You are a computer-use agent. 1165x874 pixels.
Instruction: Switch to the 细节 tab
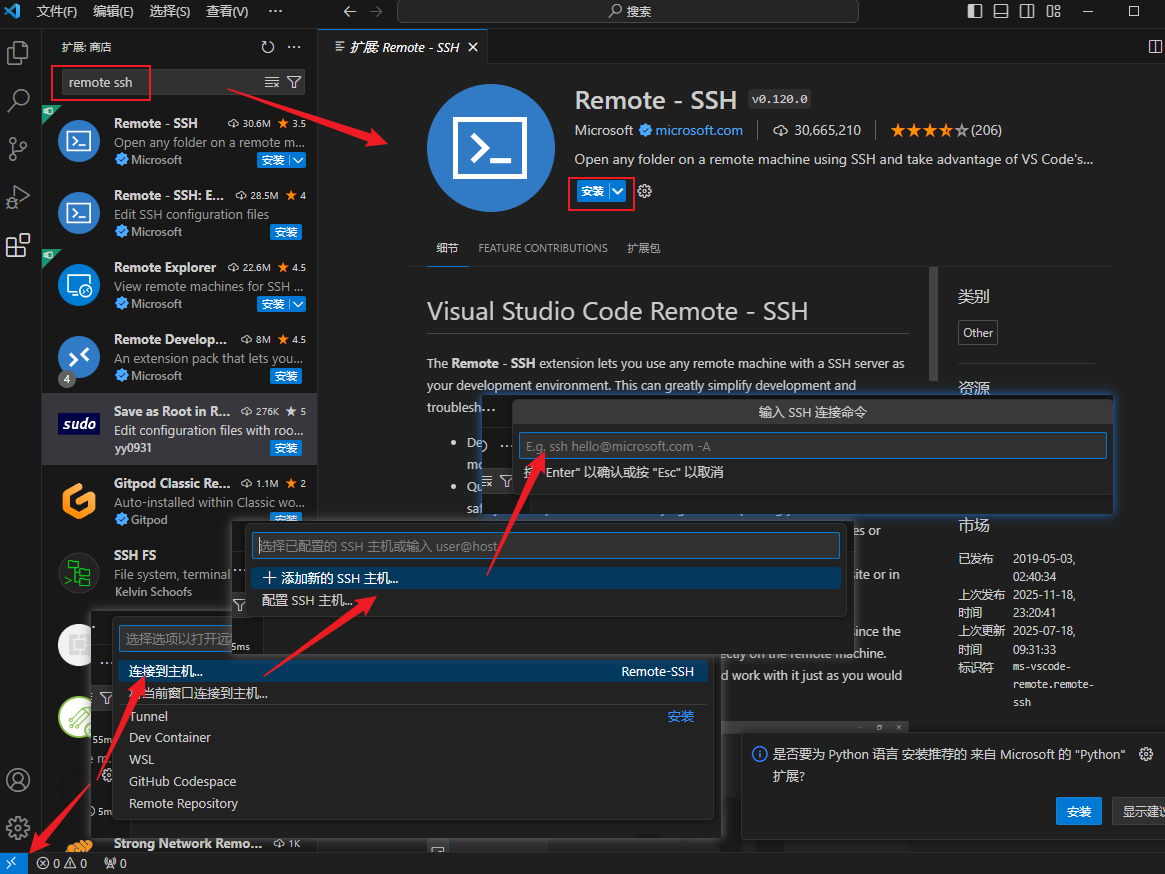(447, 247)
